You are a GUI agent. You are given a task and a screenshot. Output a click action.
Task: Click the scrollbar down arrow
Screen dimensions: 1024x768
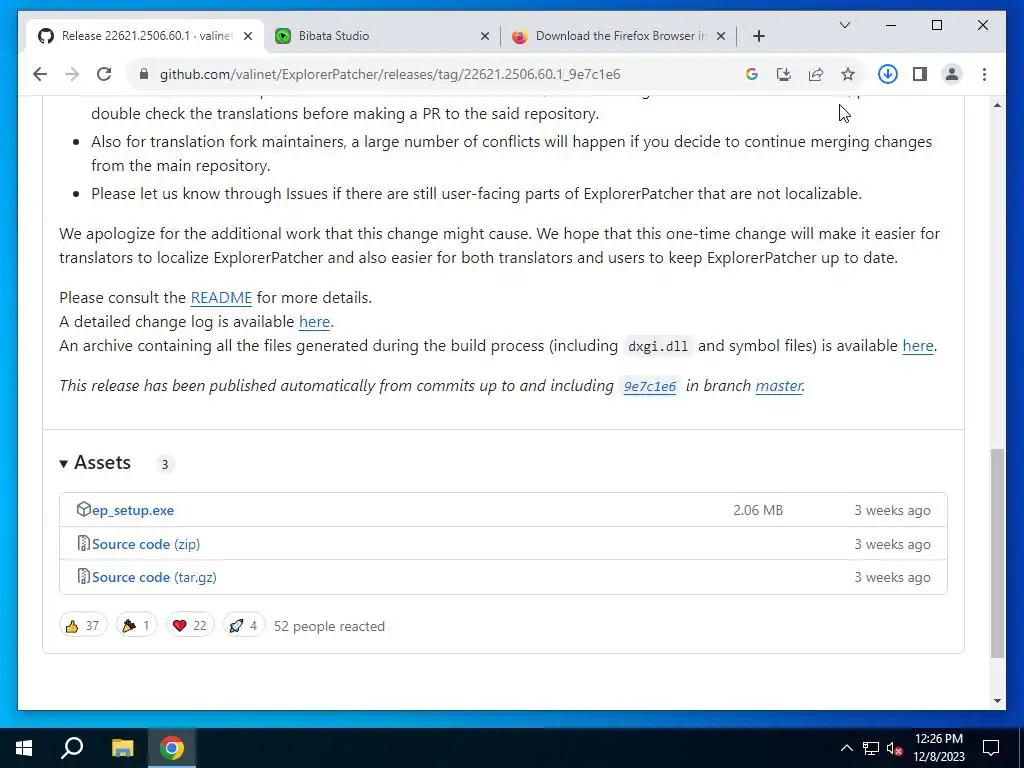pyautogui.click(x=997, y=701)
